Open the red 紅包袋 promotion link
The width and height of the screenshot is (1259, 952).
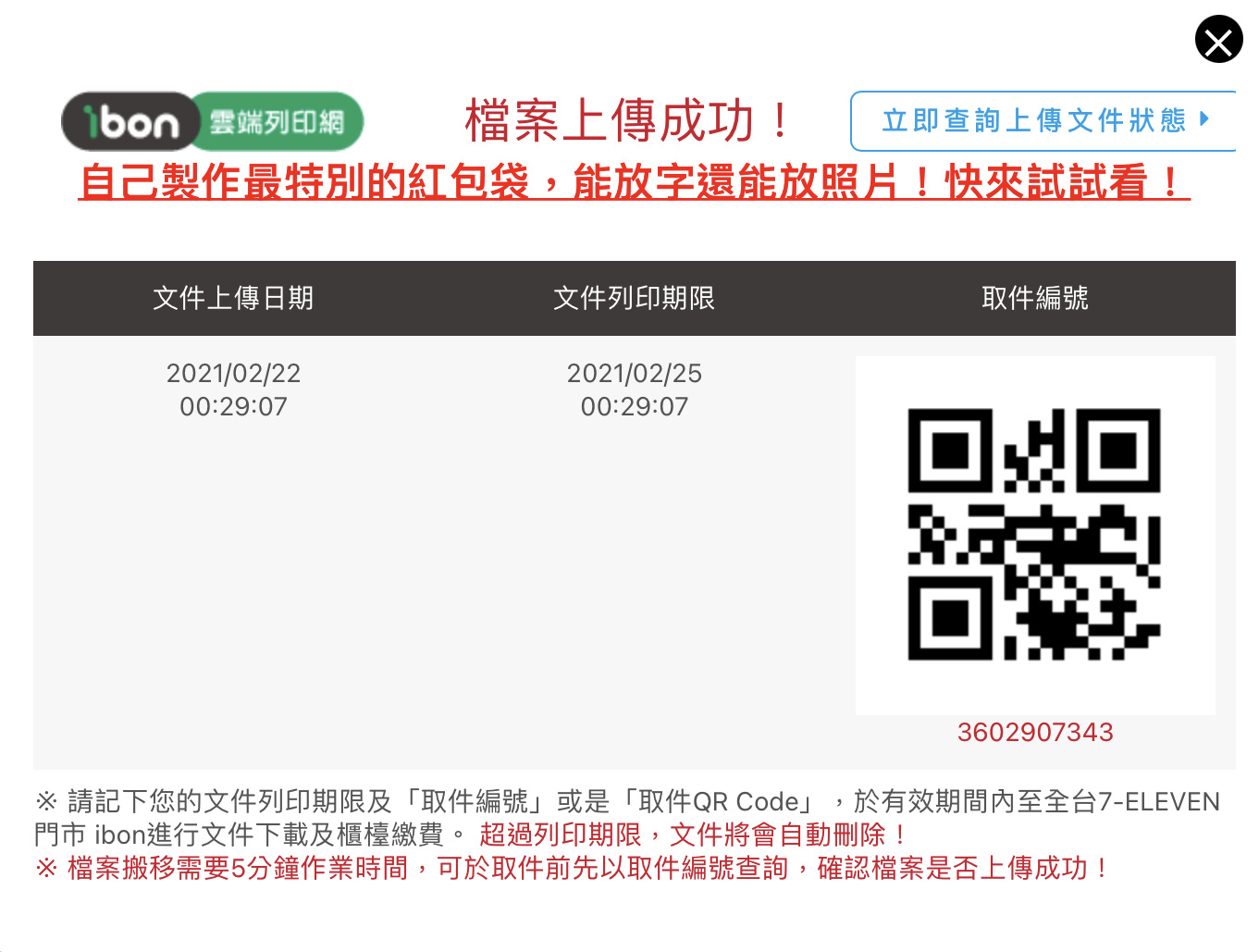coord(634,181)
